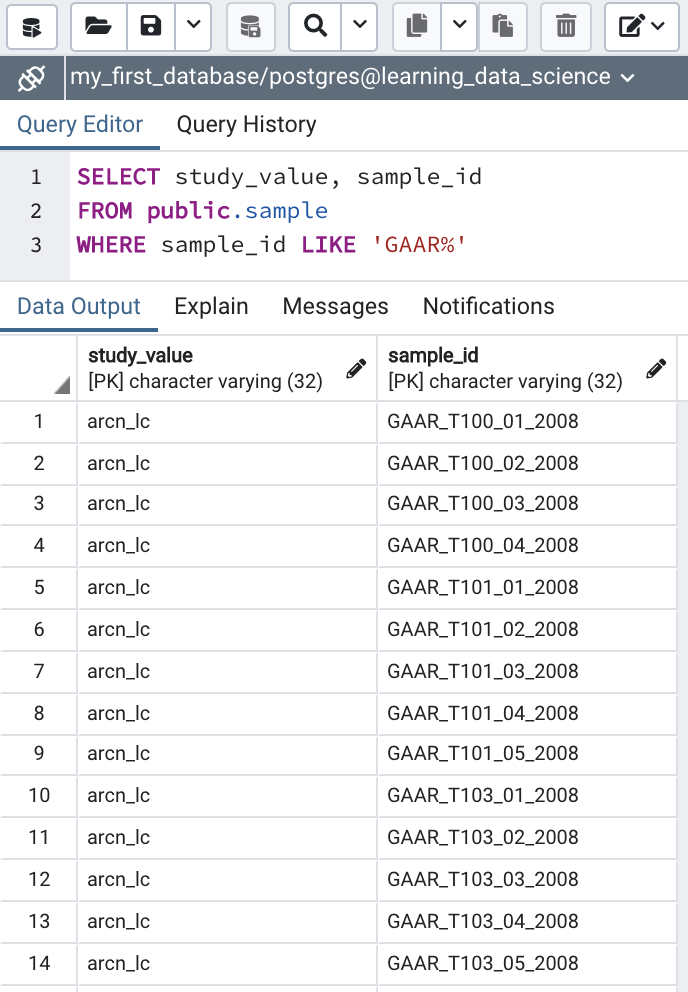688x992 pixels.
Task: Open the Notifications tab
Action: click(x=488, y=306)
